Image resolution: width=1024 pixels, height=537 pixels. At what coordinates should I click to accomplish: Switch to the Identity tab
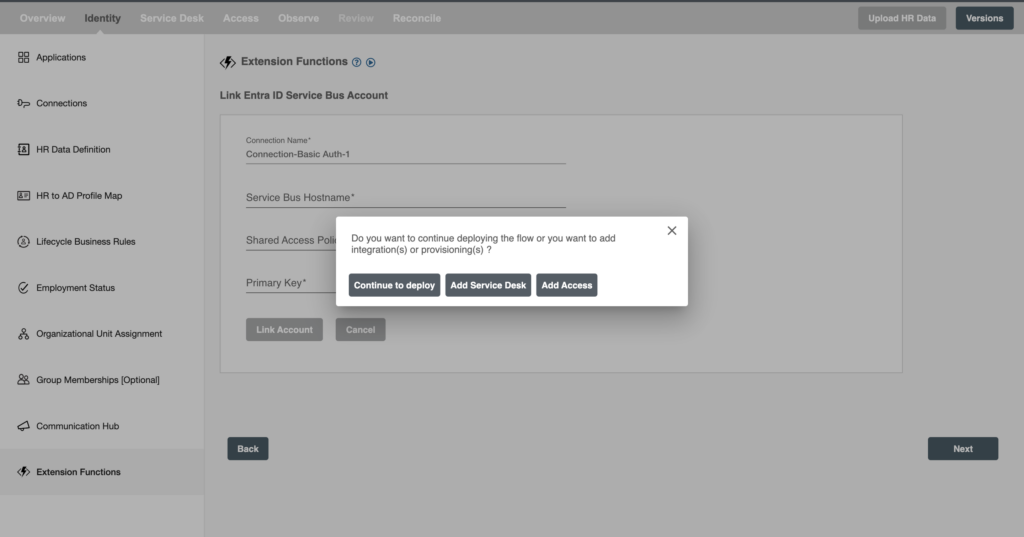pos(103,18)
